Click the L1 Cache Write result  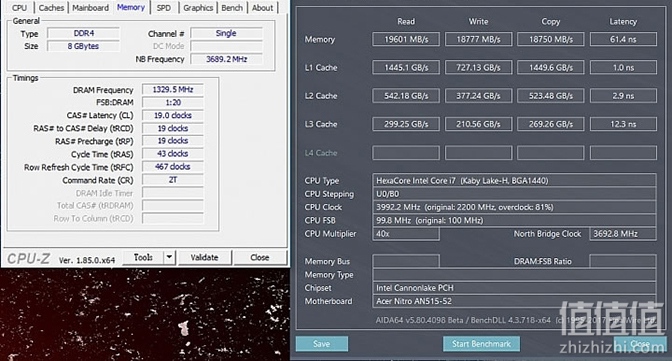(x=478, y=68)
